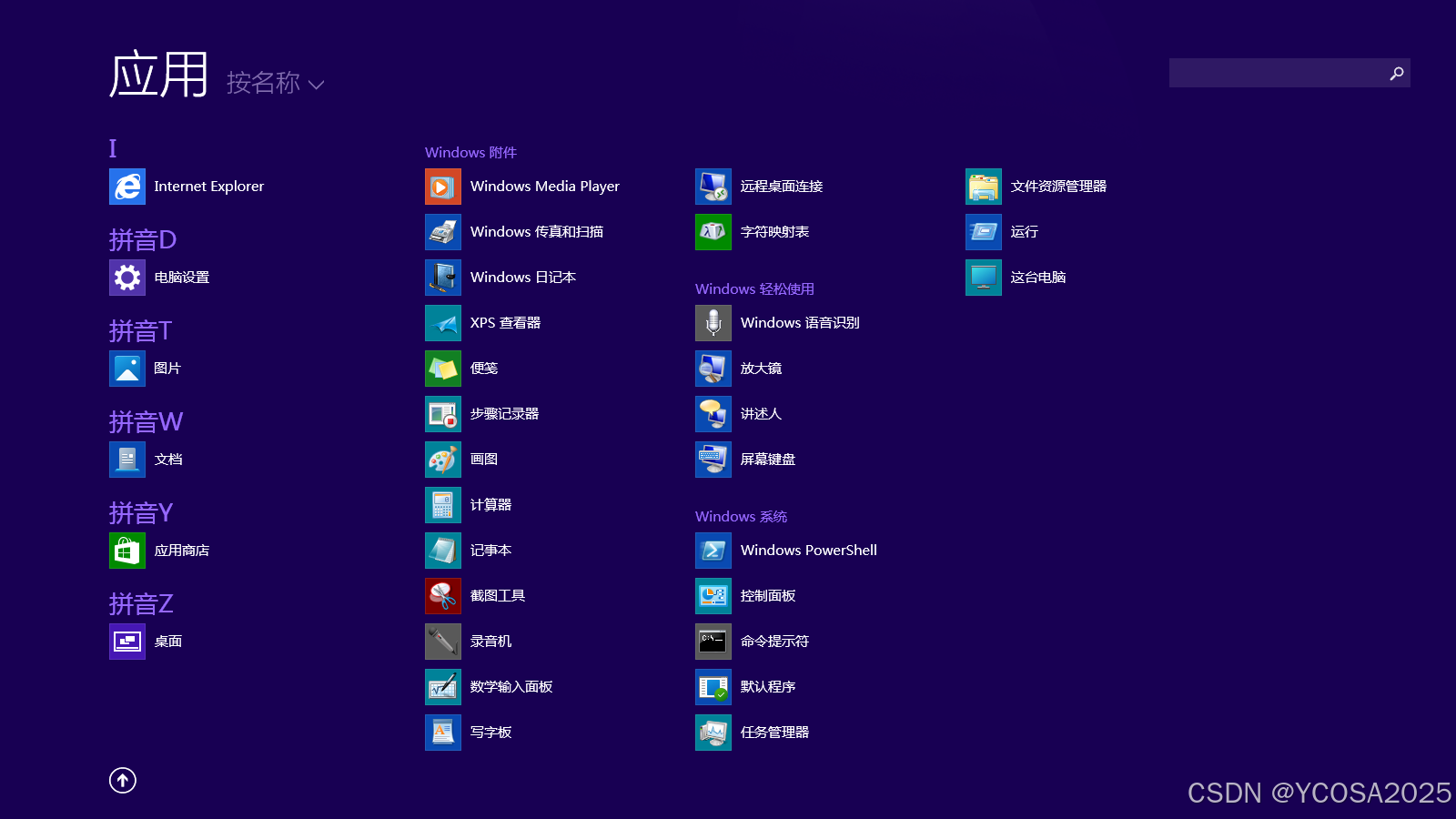Click the 控制面板 label
This screenshot has width=1456, height=819.
coord(768,596)
